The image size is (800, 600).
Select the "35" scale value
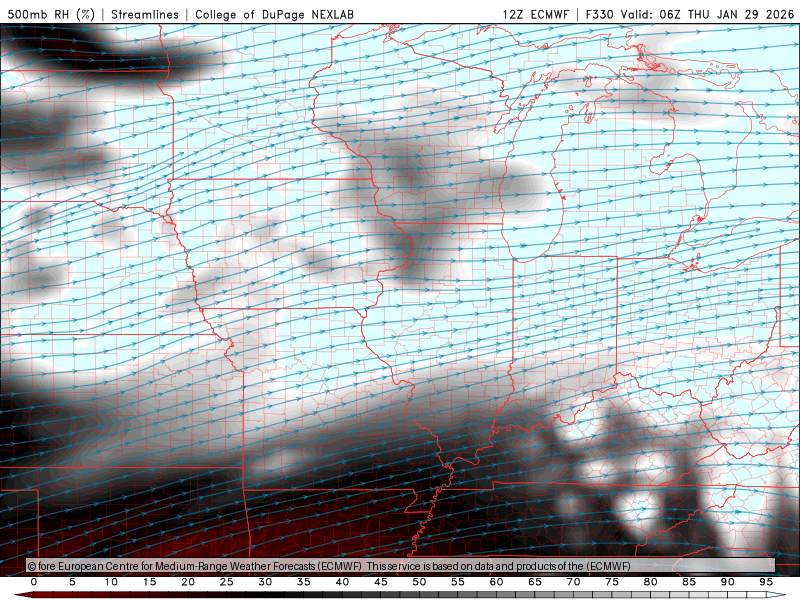pyautogui.click(x=304, y=582)
